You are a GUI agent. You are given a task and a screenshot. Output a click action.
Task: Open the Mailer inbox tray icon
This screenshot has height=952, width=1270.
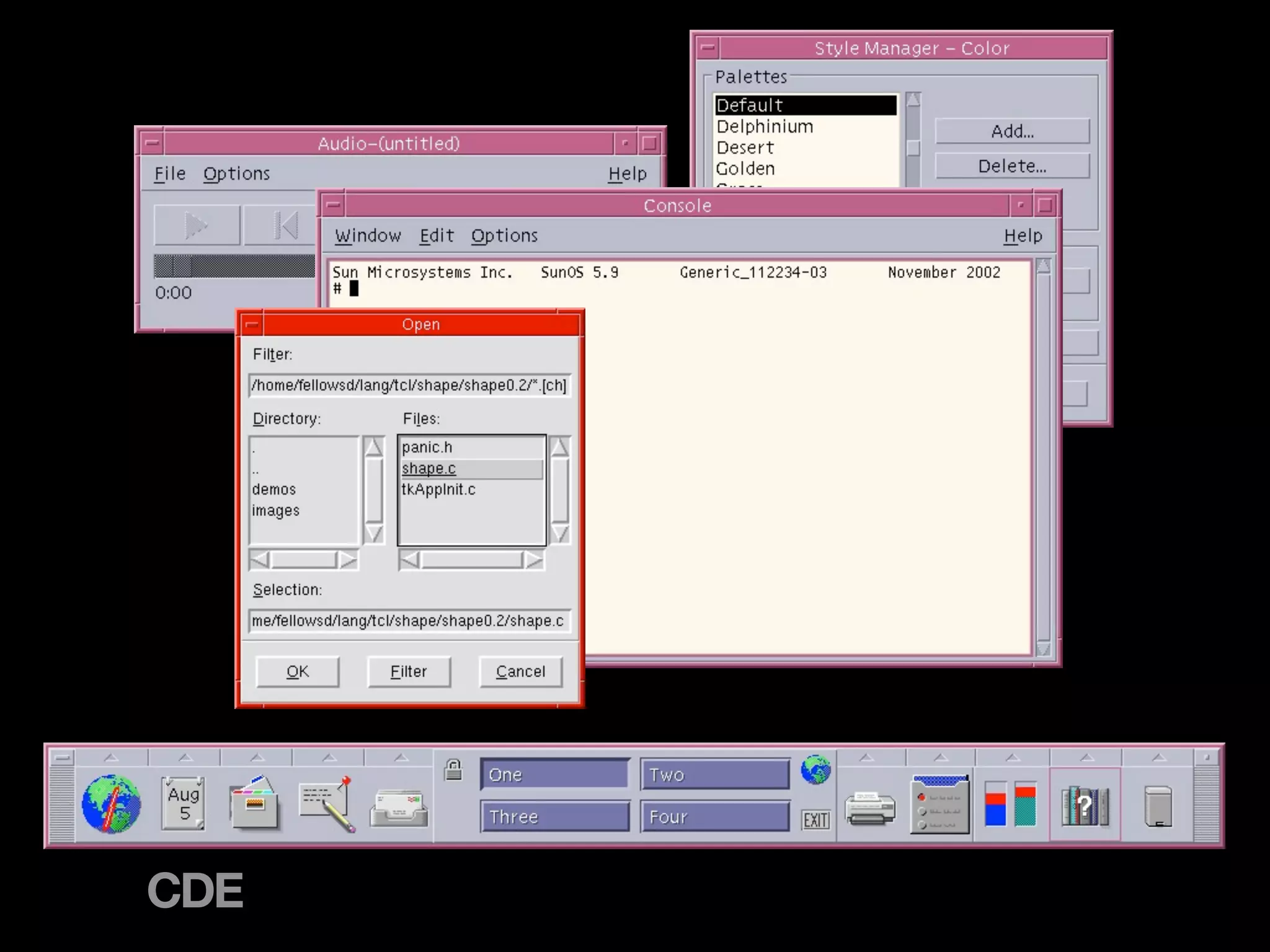coord(399,807)
